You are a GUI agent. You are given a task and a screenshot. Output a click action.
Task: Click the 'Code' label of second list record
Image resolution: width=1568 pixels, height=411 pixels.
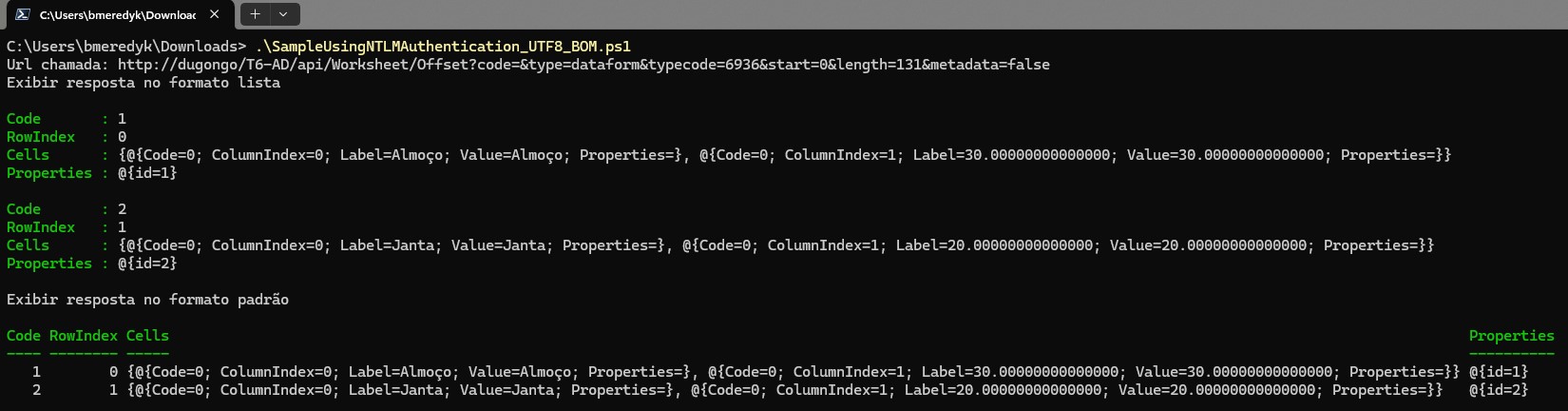24,209
